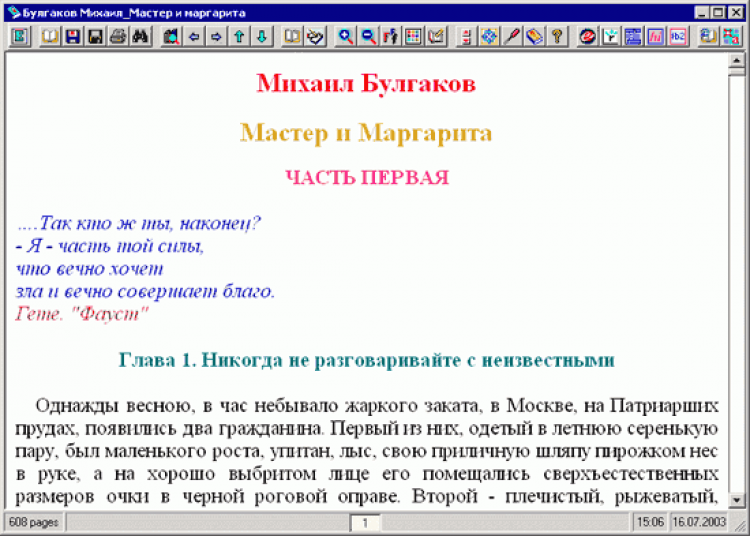Click the page number field showing 1
Image resolution: width=750 pixels, height=536 pixels.
coord(365,523)
